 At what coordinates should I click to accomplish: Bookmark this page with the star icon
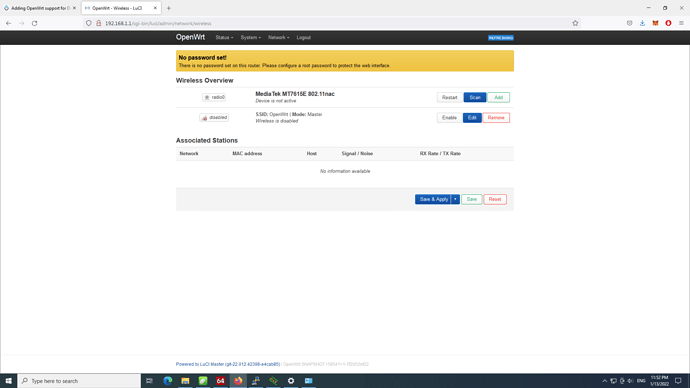click(575, 23)
